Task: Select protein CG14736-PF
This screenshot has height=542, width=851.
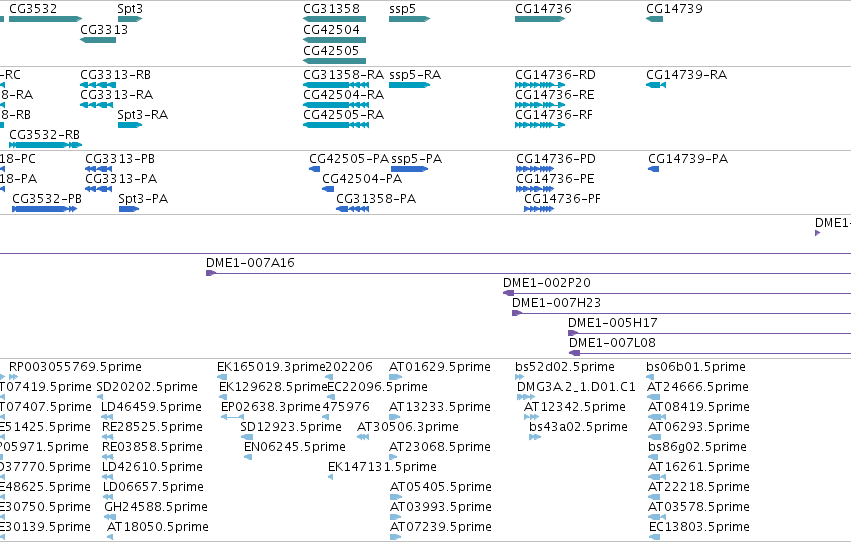Action: (538, 209)
